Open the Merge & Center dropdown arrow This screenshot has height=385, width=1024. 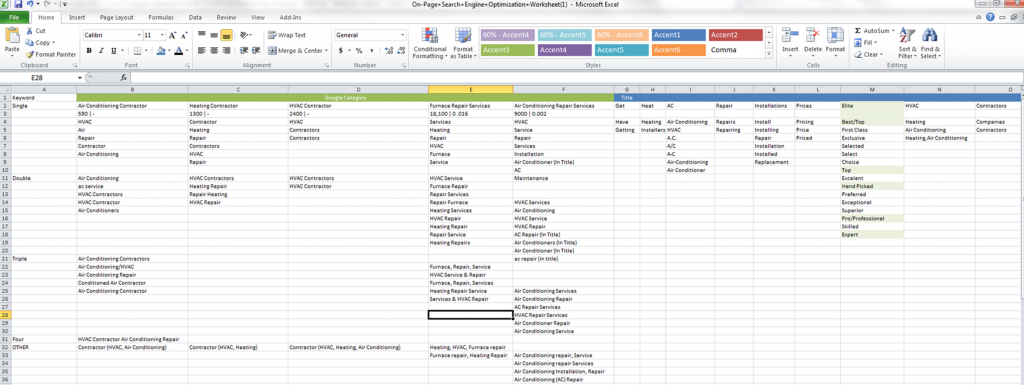tap(326, 50)
